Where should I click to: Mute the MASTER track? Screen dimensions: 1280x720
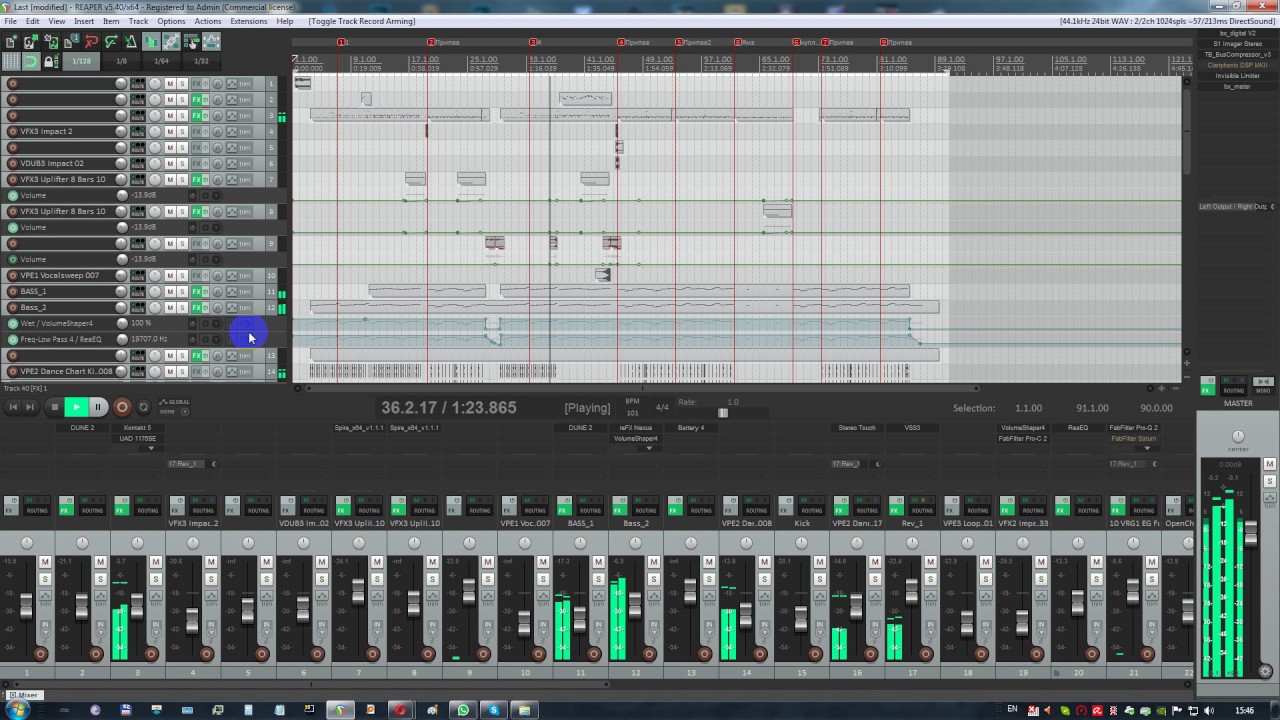1270,464
